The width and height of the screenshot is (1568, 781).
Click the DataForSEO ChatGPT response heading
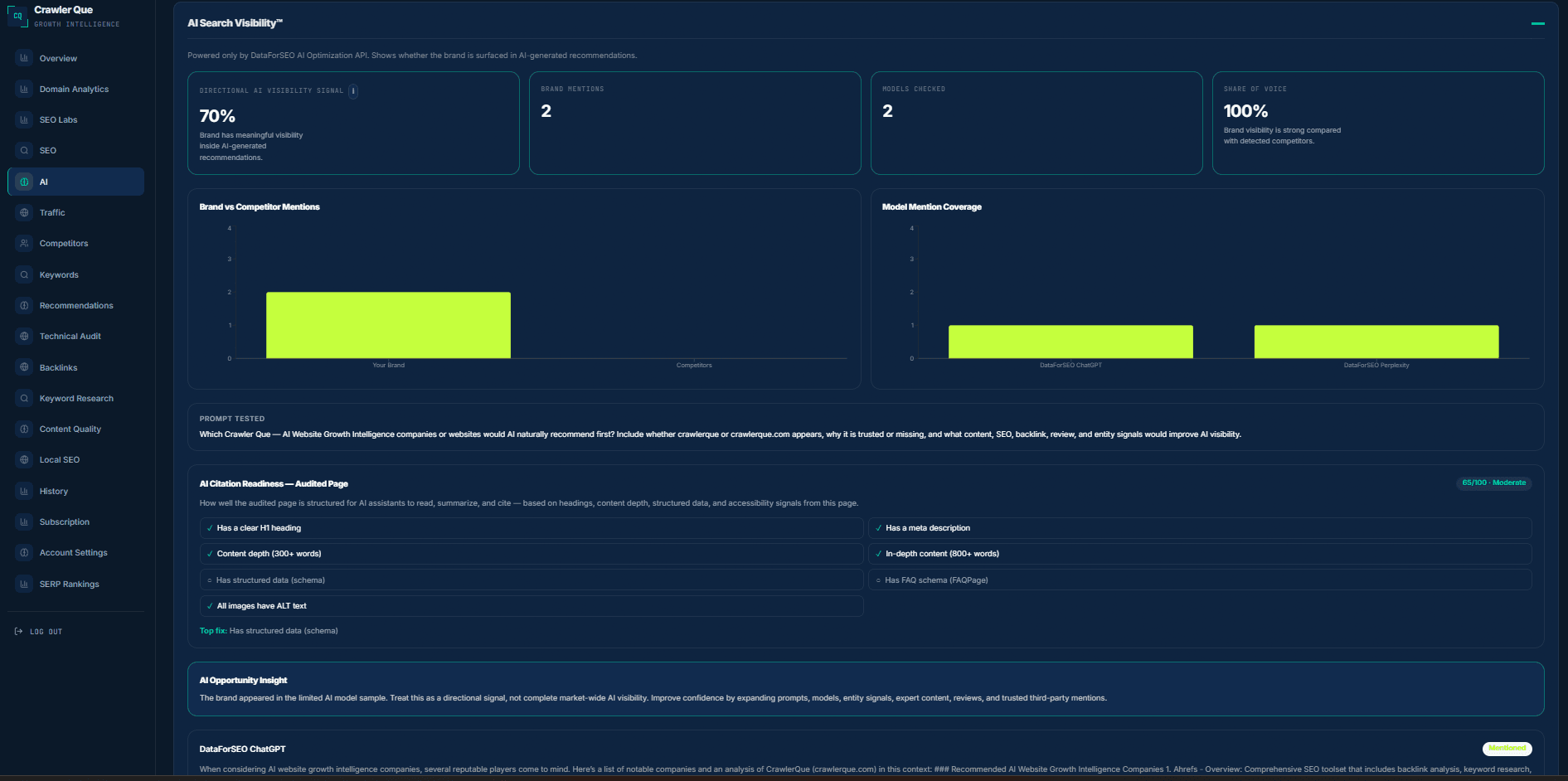[x=242, y=749]
